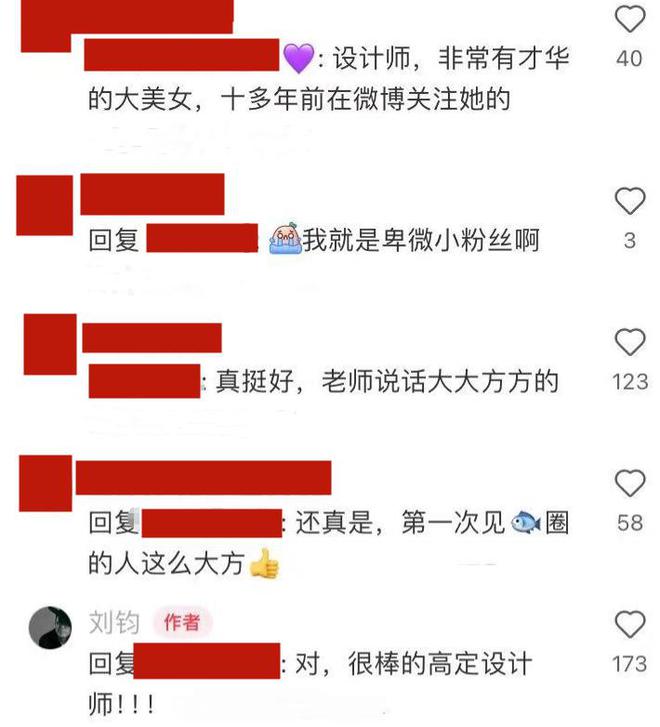Click the 173 like count
Viewport: 660px width, 727px height.
coord(629,664)
